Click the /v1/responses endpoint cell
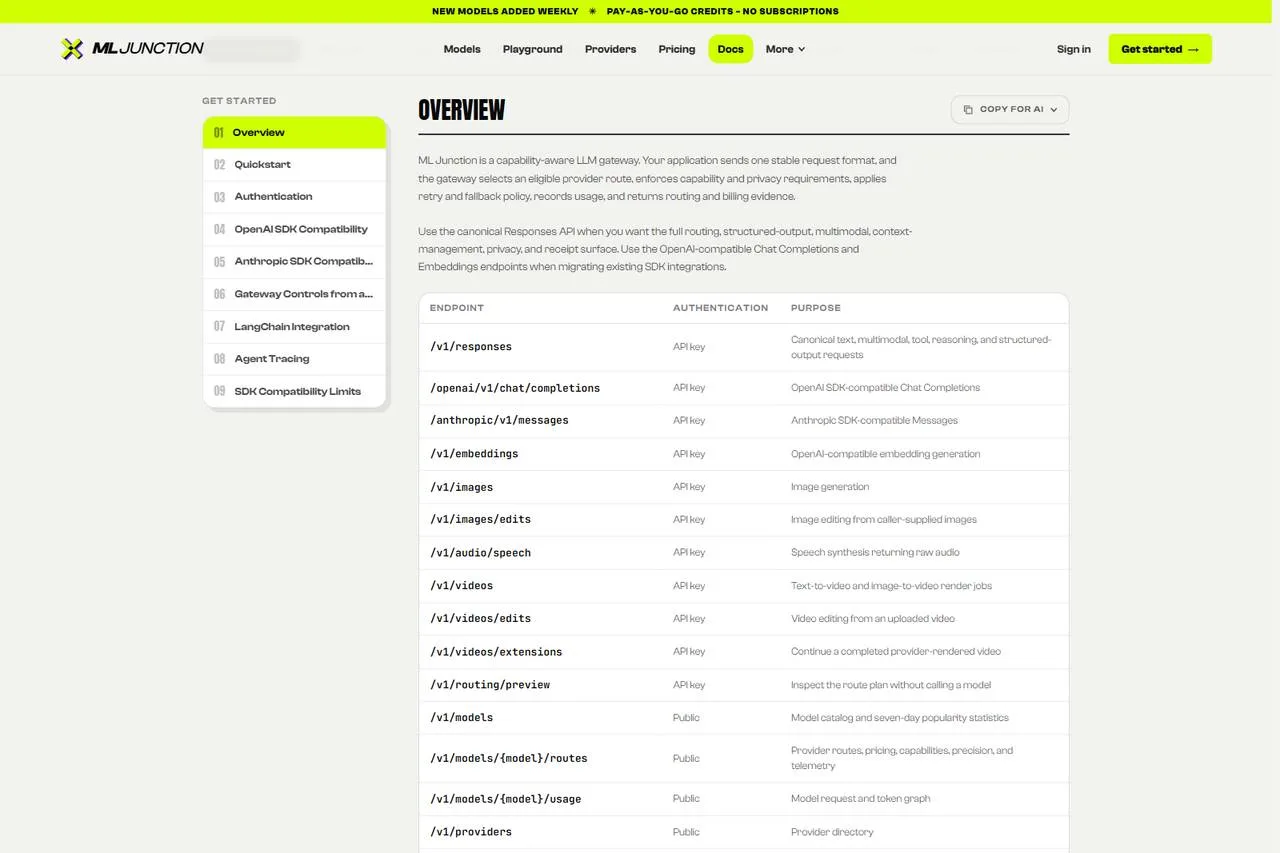1280x853 pixels. (471, 347)
